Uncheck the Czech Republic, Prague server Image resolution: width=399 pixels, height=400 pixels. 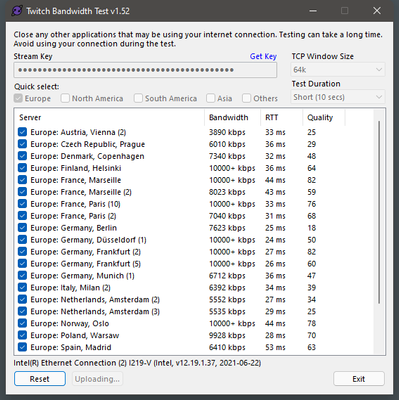(x=22, y=144)
